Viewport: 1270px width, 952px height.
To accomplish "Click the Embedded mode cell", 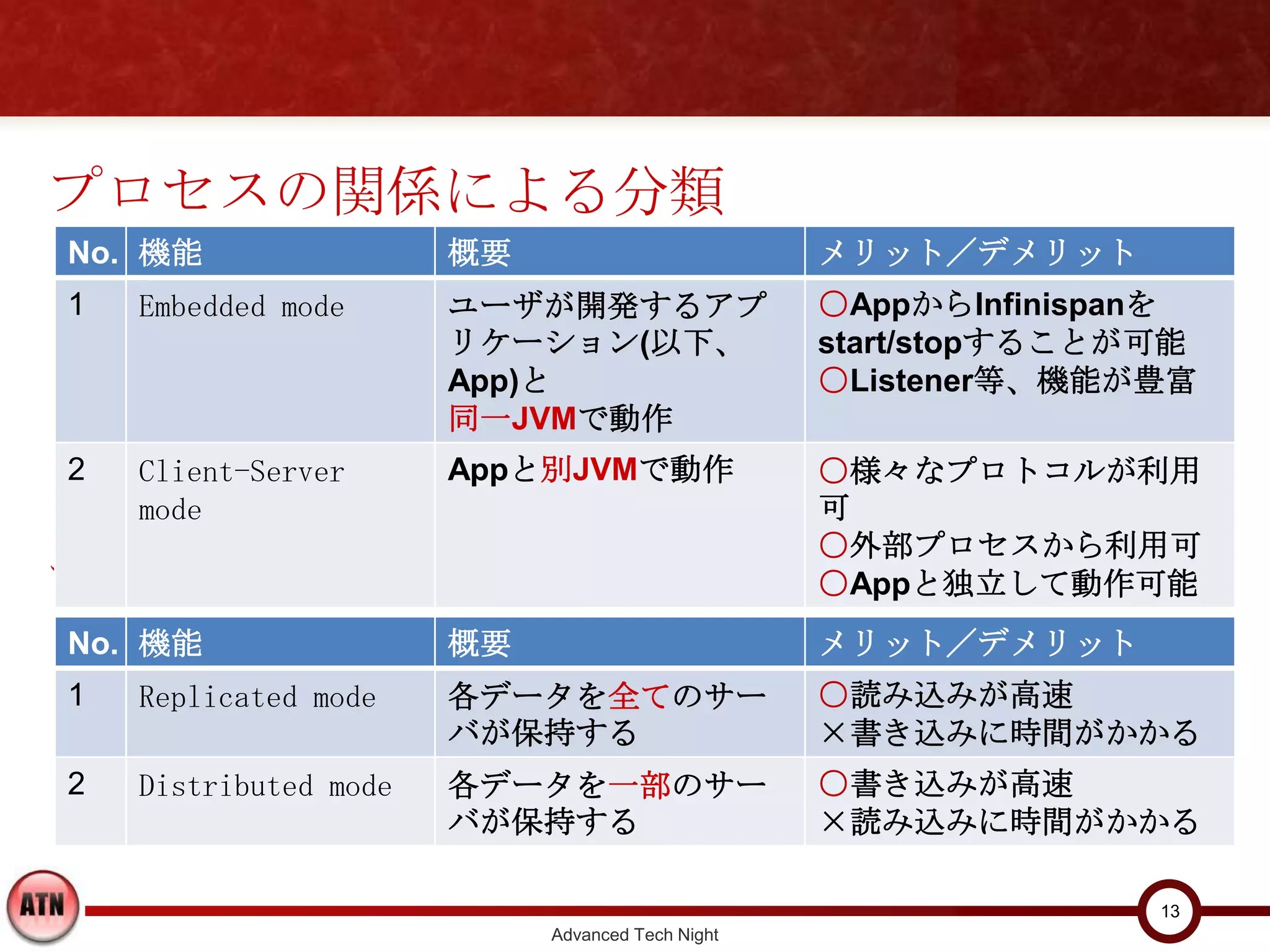I will 280,361.
